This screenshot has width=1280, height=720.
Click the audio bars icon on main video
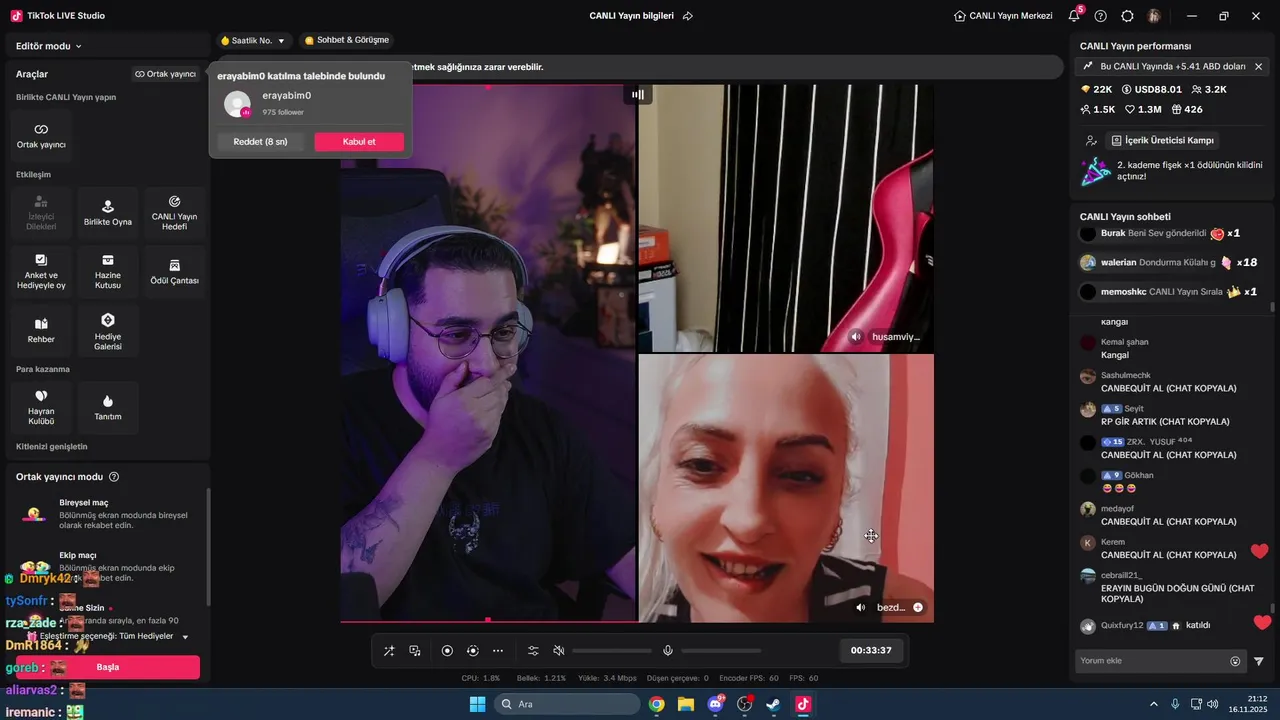coord(637,94)
